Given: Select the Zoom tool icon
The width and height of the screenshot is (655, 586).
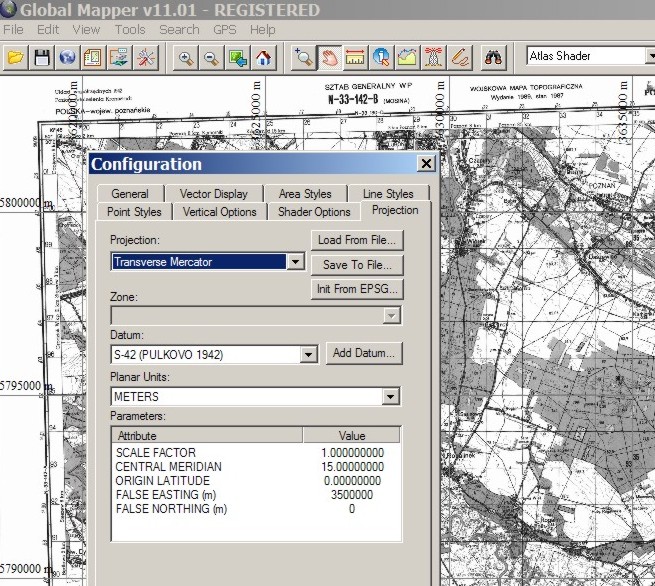Looking at the screenshot, I should point(303,58).
